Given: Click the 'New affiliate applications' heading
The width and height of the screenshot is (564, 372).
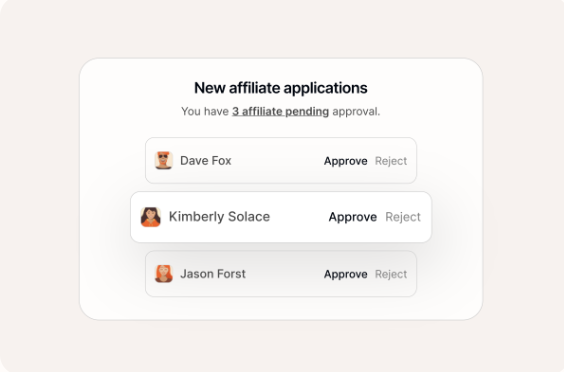Looking at the screenshot, I should tap(281, 88).
